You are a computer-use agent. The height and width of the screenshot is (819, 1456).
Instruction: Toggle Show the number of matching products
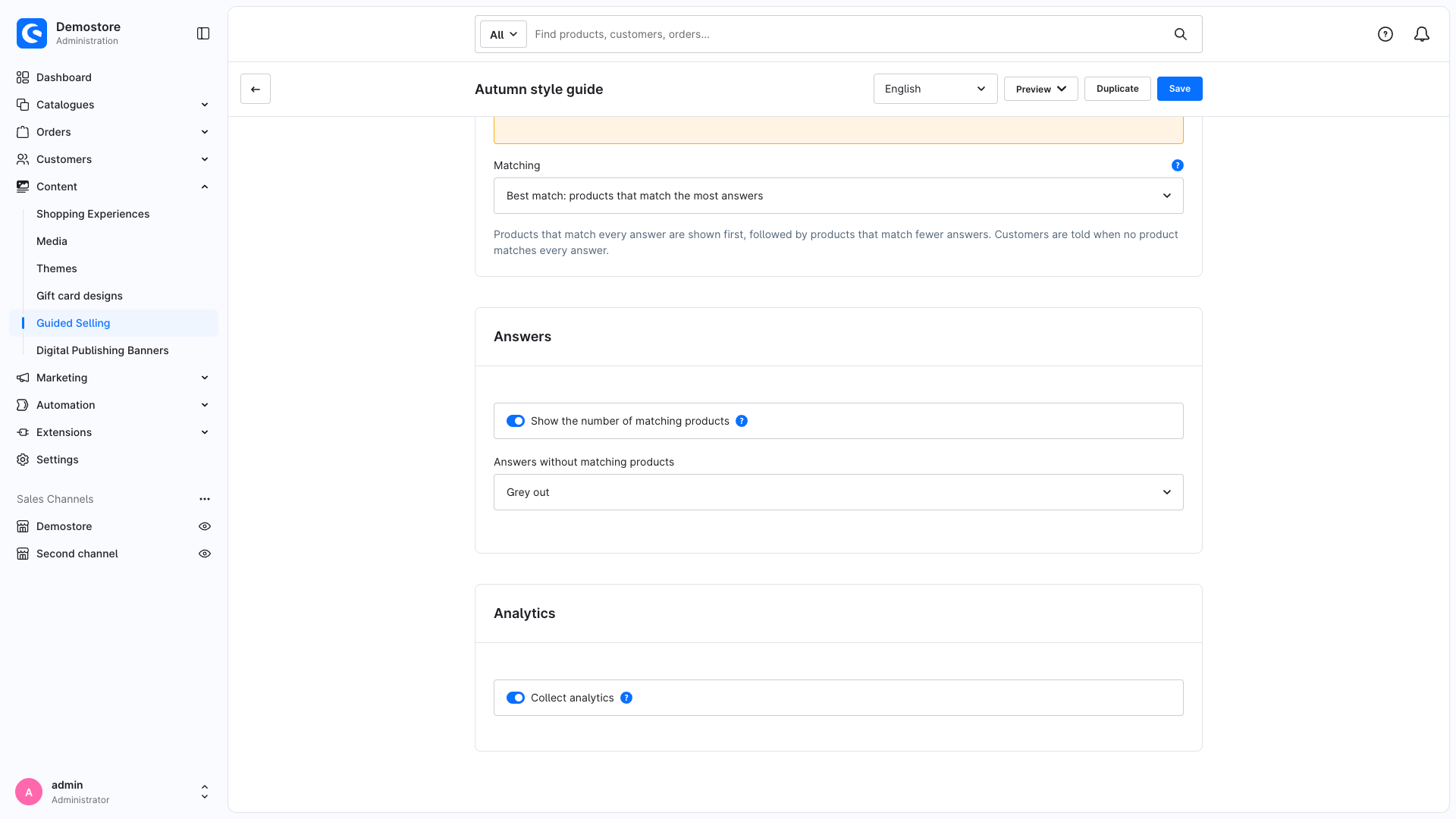click(516, 421)
